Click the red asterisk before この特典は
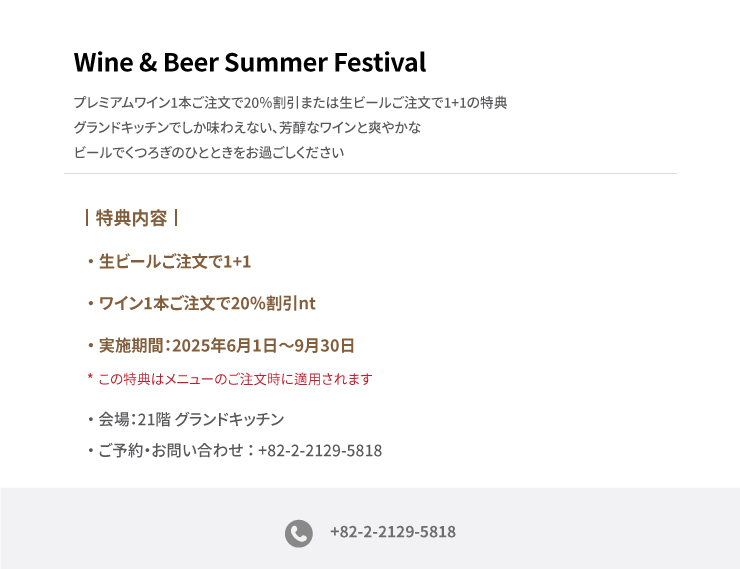 tap(90, 377)
